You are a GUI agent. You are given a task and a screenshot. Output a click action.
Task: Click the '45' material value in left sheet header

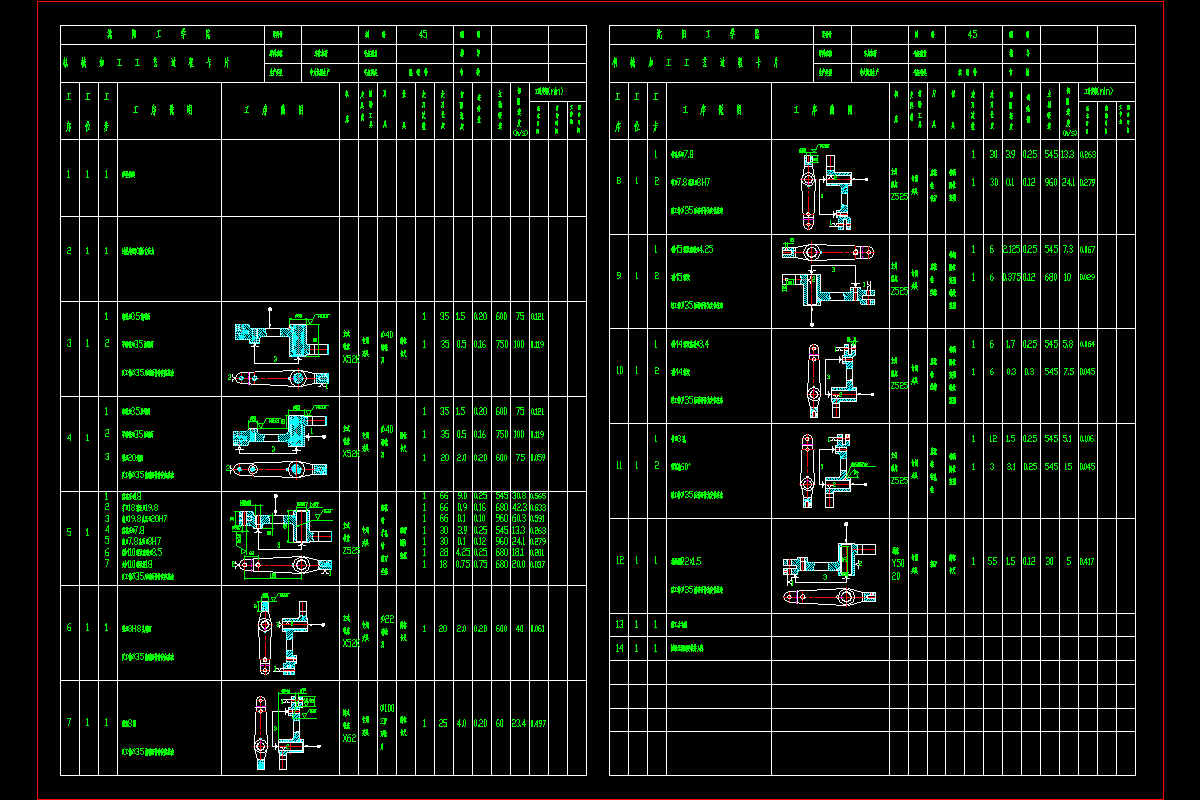423,34
